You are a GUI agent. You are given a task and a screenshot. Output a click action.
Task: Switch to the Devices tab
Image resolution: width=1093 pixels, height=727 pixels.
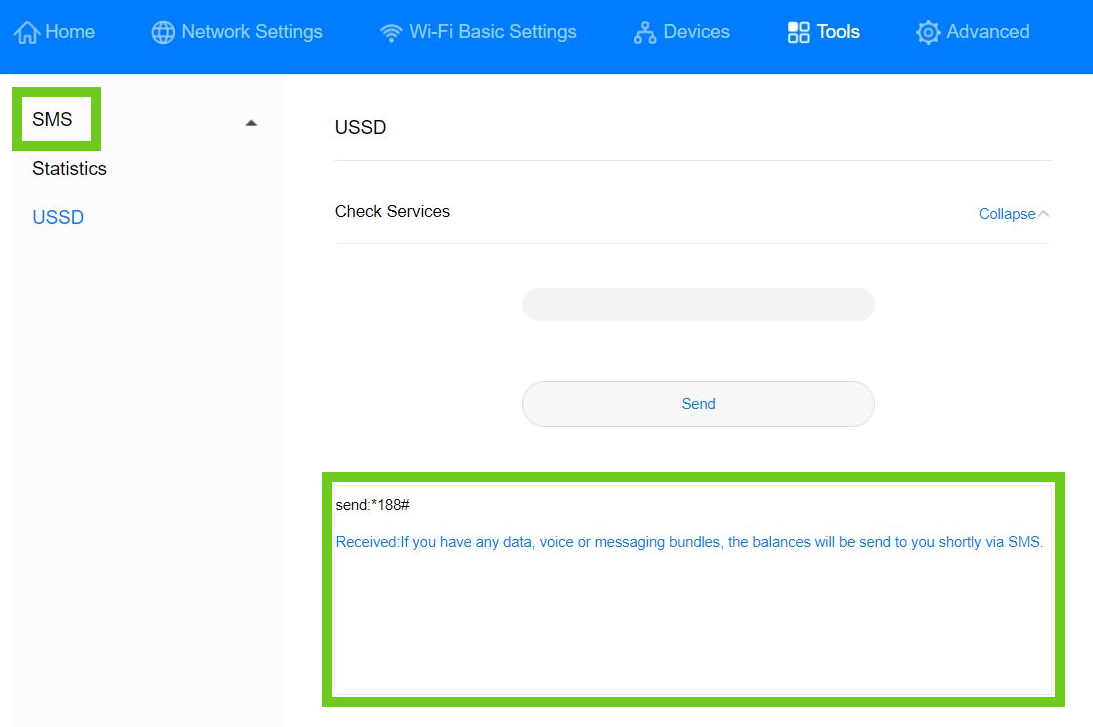click(682, 32)
